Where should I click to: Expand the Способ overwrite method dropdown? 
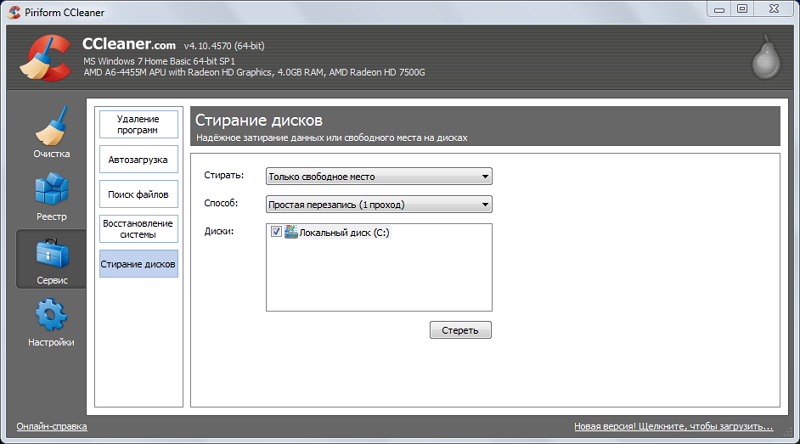(x=379, y=205)
